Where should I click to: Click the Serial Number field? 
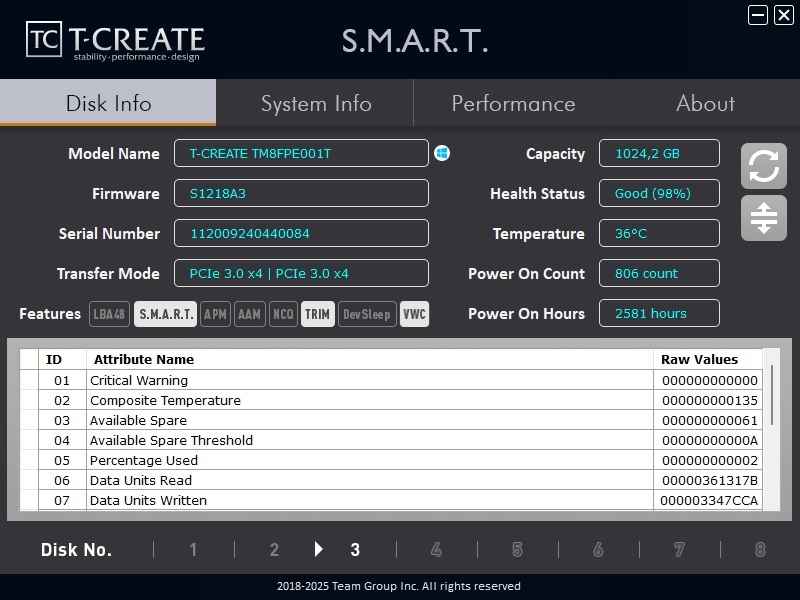coord(301,233)
